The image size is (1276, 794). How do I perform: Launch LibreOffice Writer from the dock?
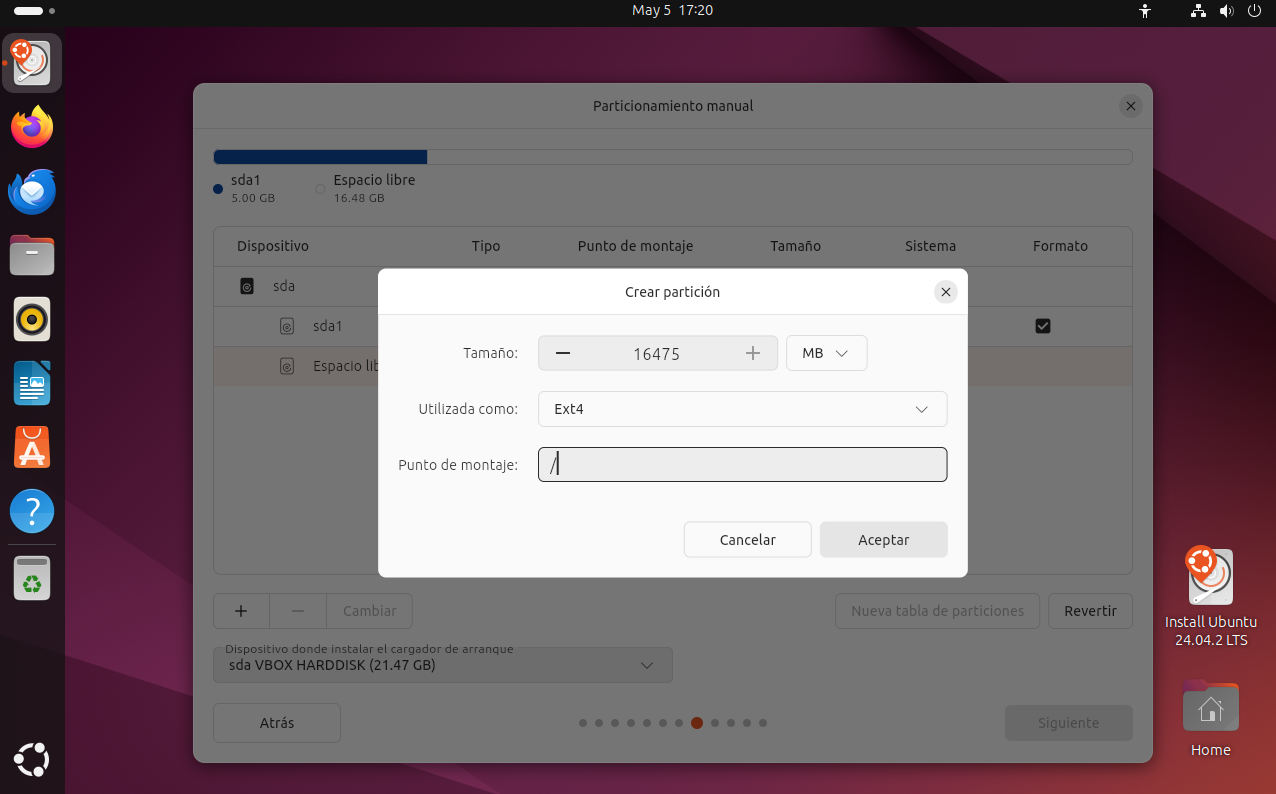(x=32, y=384)
